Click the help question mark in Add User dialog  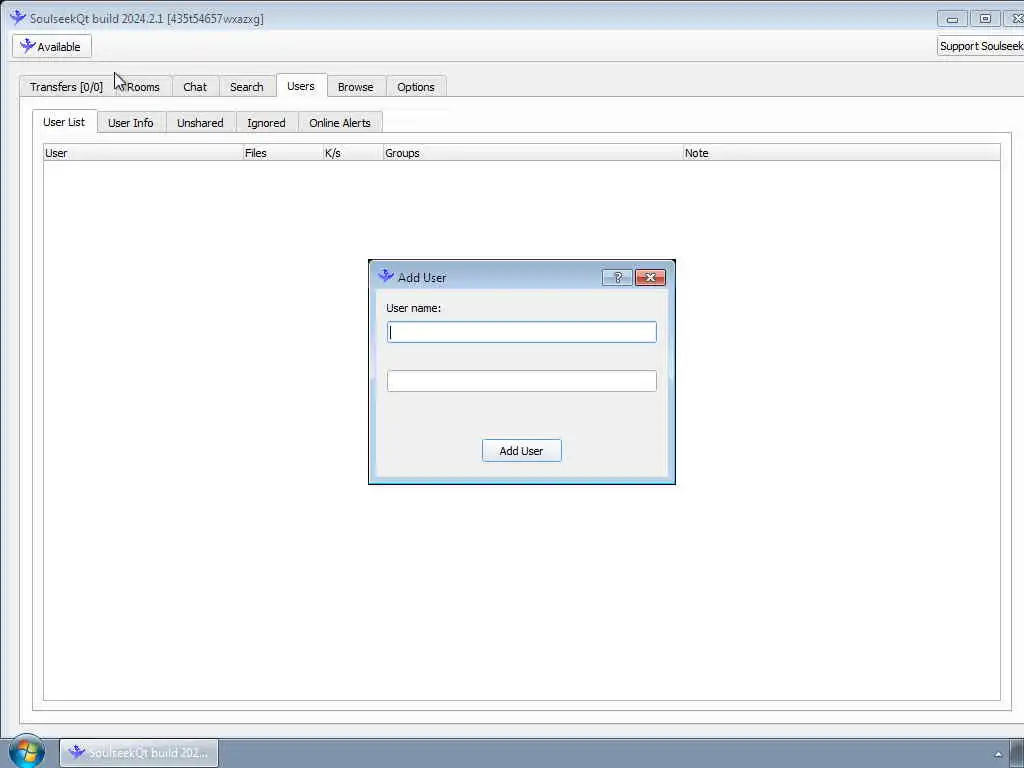tap(617, 278)
